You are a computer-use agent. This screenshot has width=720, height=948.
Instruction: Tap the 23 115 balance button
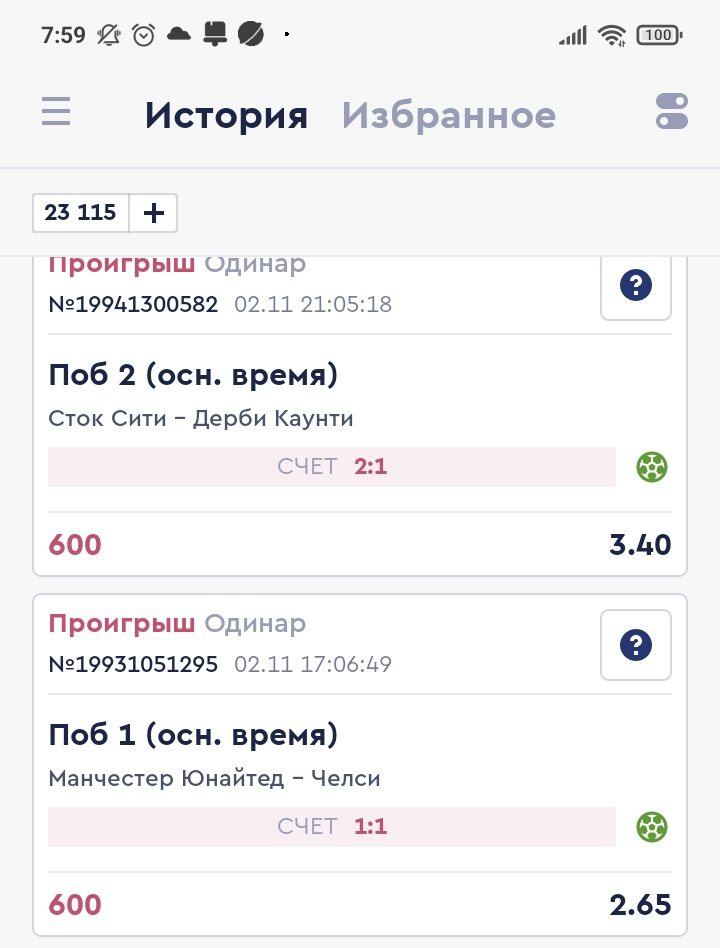[81, 212]
